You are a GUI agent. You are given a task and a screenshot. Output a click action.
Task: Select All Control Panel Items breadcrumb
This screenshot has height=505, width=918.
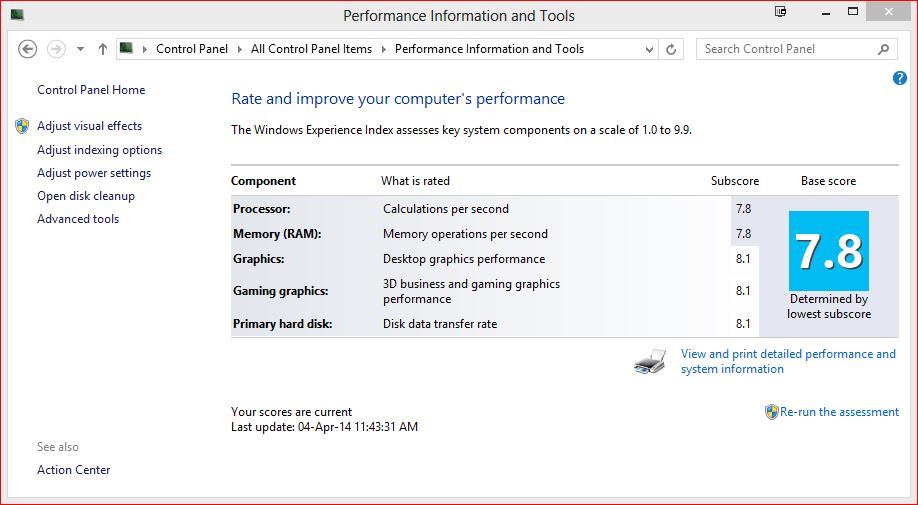click(311, 49)
